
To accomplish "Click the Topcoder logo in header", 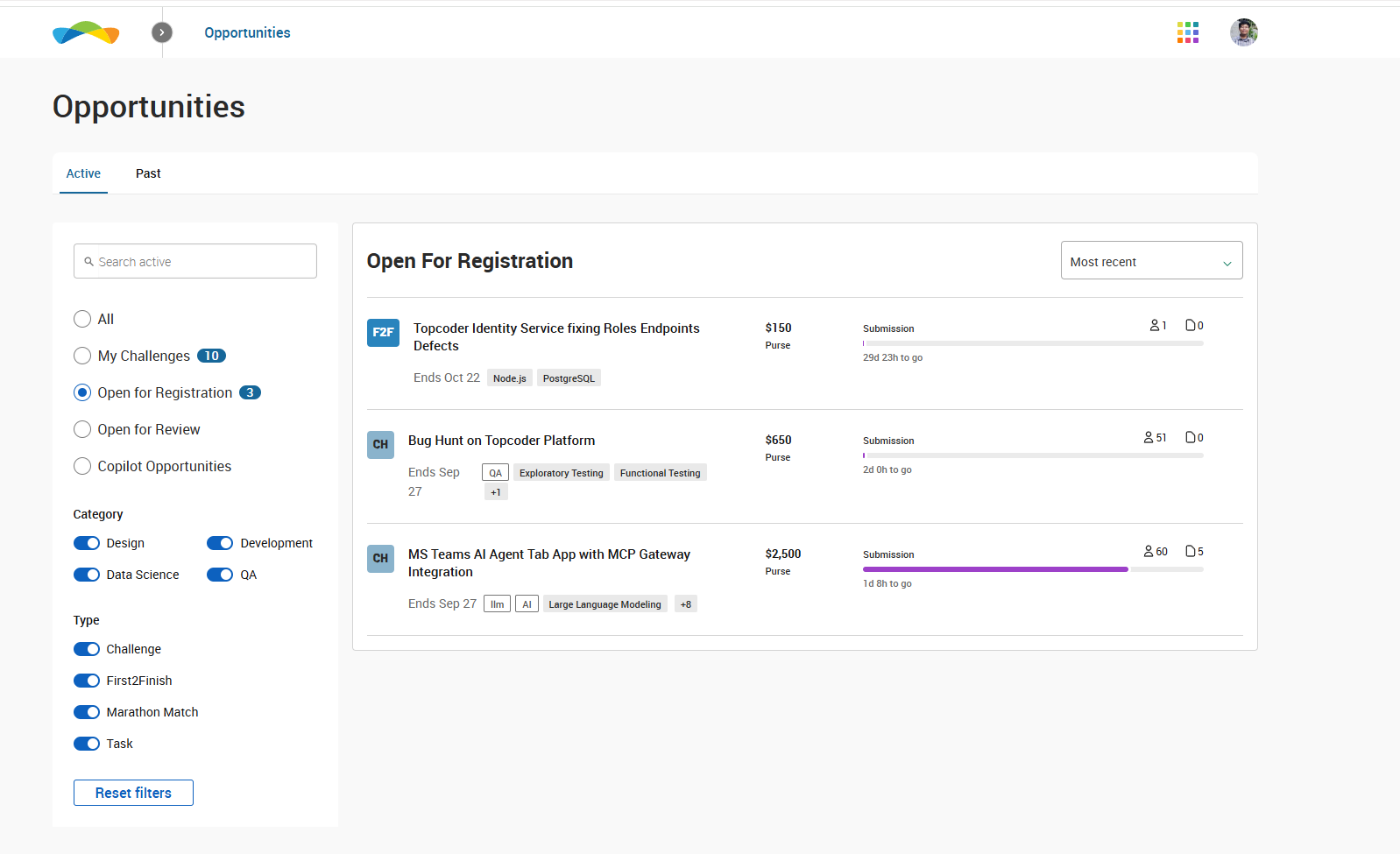I will point(86,33).
